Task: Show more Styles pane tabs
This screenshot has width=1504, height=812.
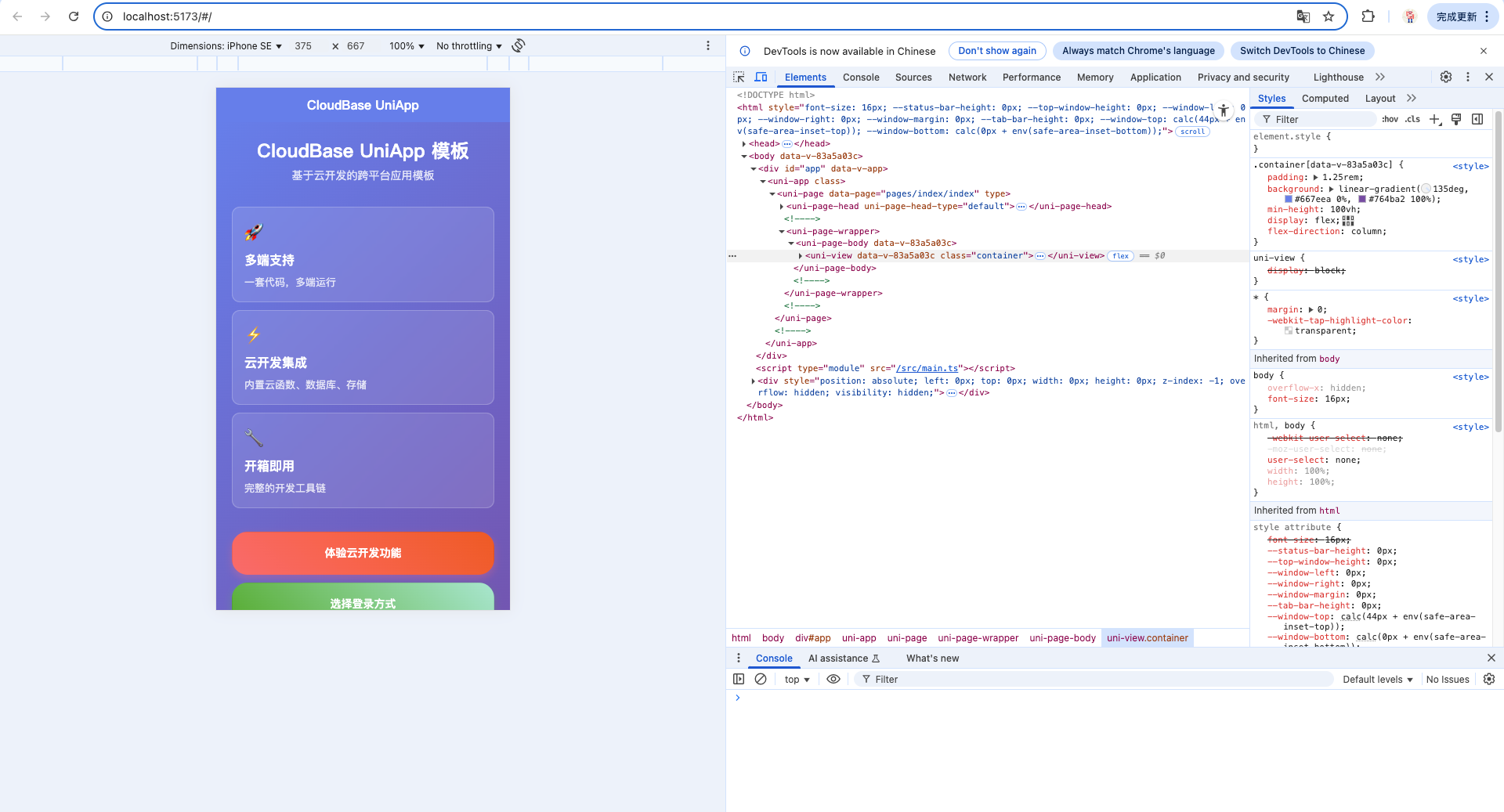Action: (x=1412, y=98)
